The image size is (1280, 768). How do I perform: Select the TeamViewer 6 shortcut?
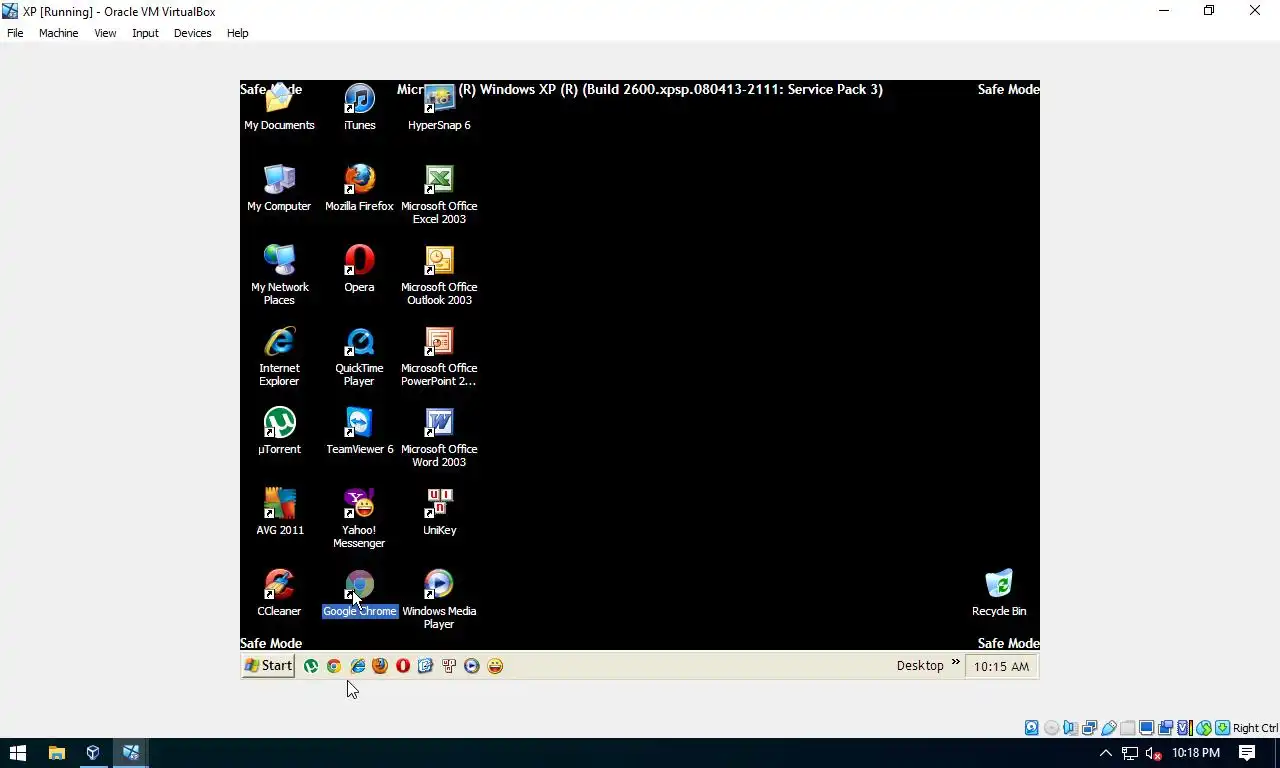359,431
